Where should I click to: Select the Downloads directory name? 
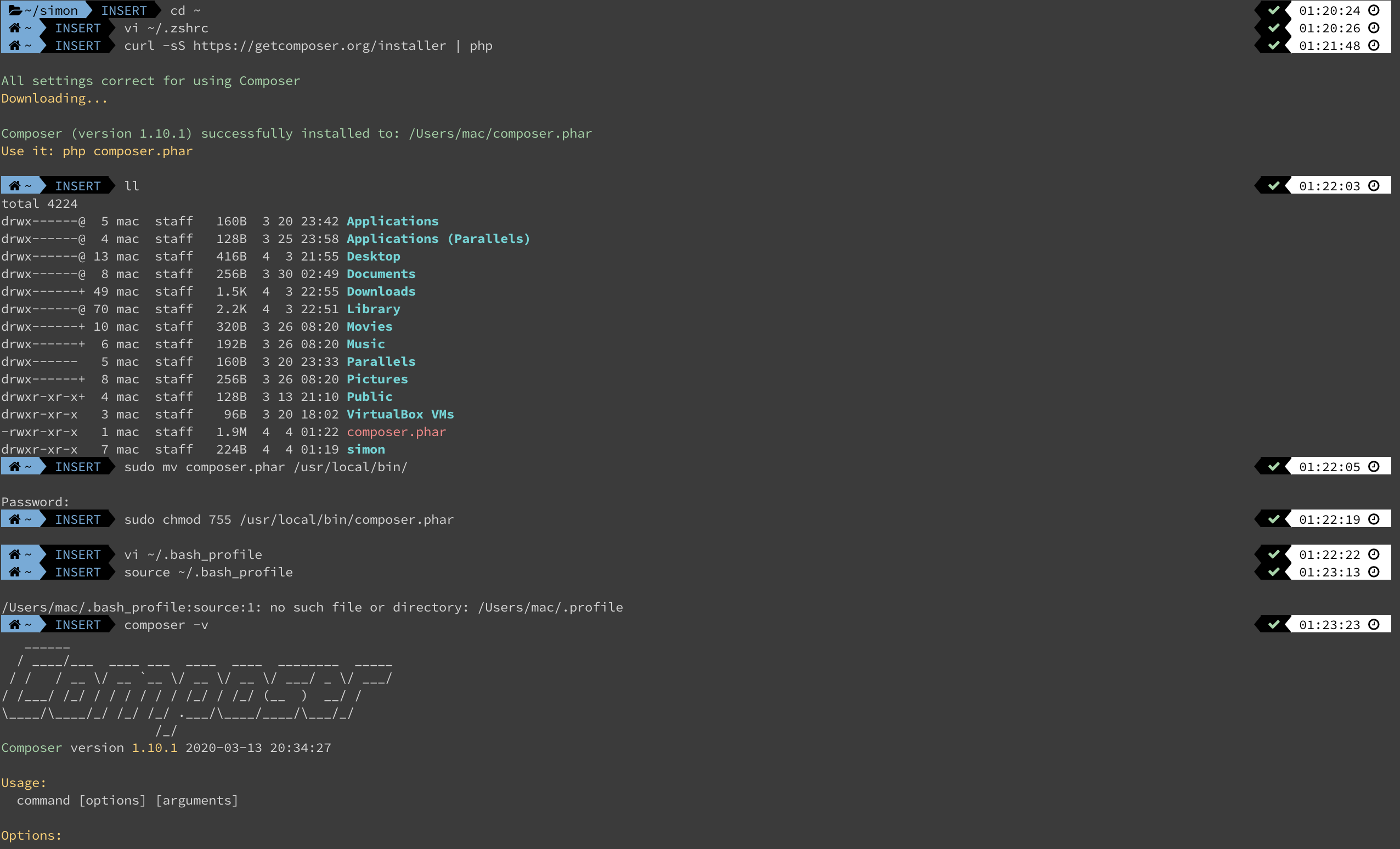381,291
